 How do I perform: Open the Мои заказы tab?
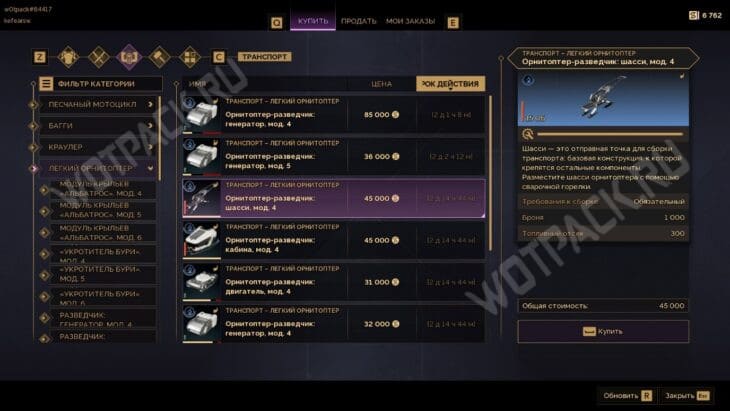[x=410, y=21]
